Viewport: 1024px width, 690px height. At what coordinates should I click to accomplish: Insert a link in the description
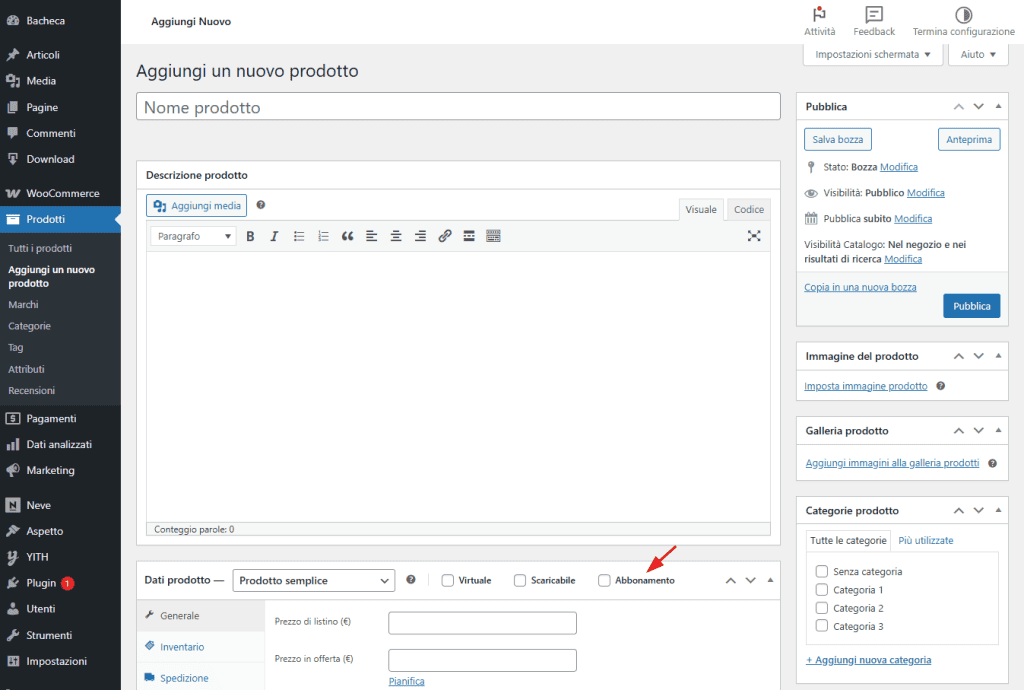click(445, 236)
